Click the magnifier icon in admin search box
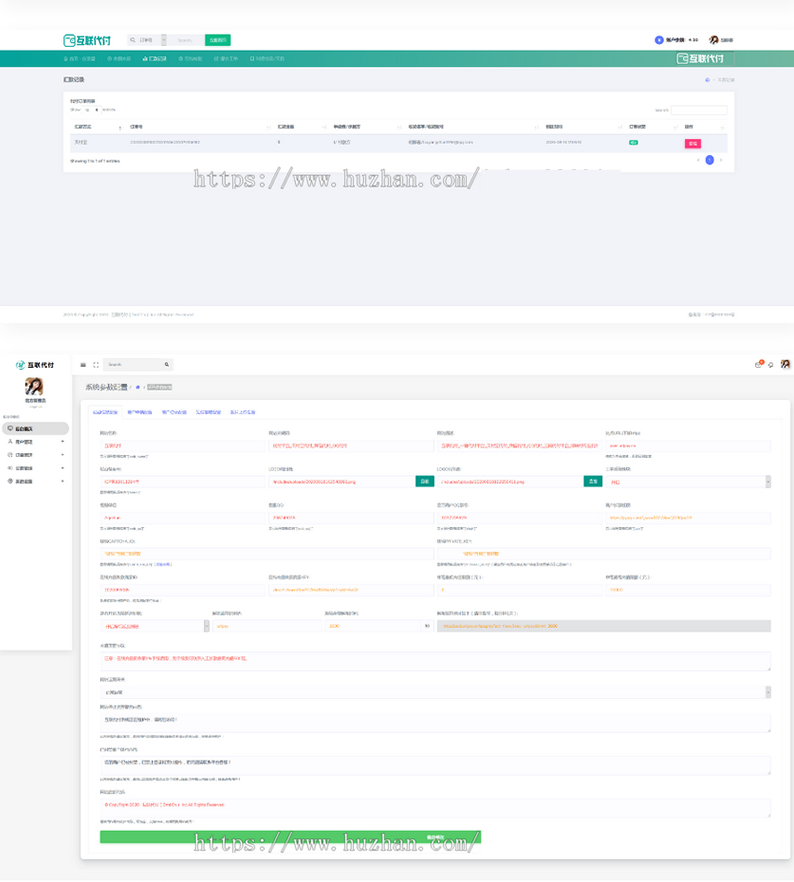Screen dimensions: 794x882 coord(167,365)
